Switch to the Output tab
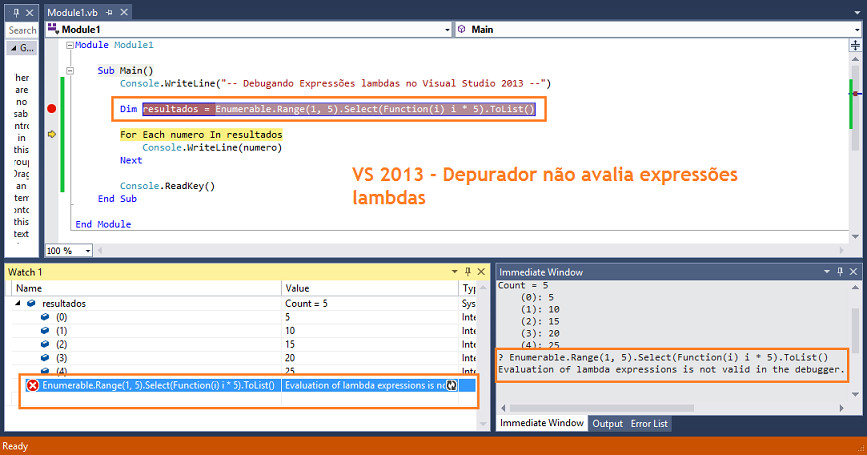Screen dimensions: 867x455 point(607,423)
